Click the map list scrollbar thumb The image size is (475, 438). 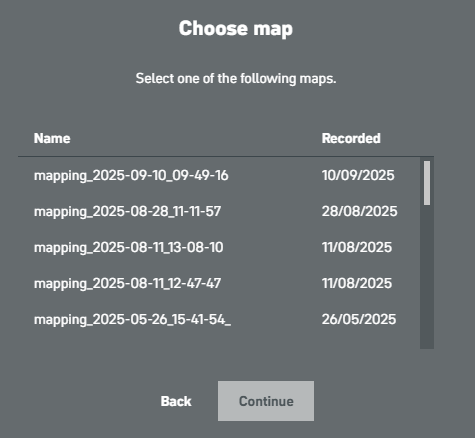(427, 183)
